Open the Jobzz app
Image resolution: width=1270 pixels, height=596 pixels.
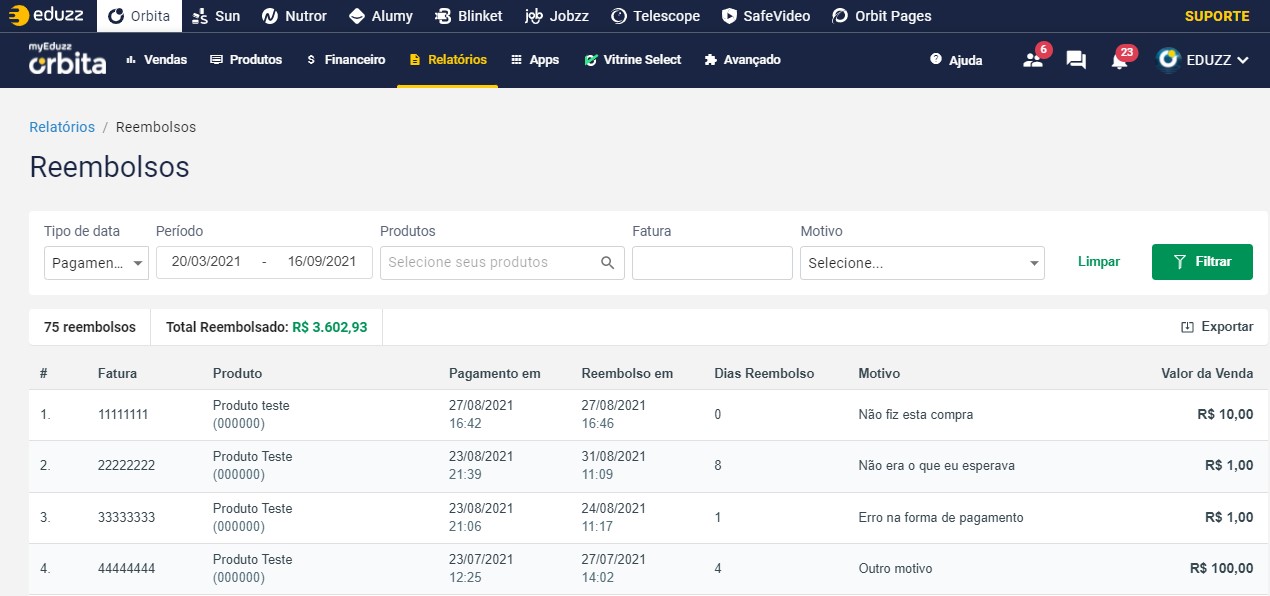556,16
